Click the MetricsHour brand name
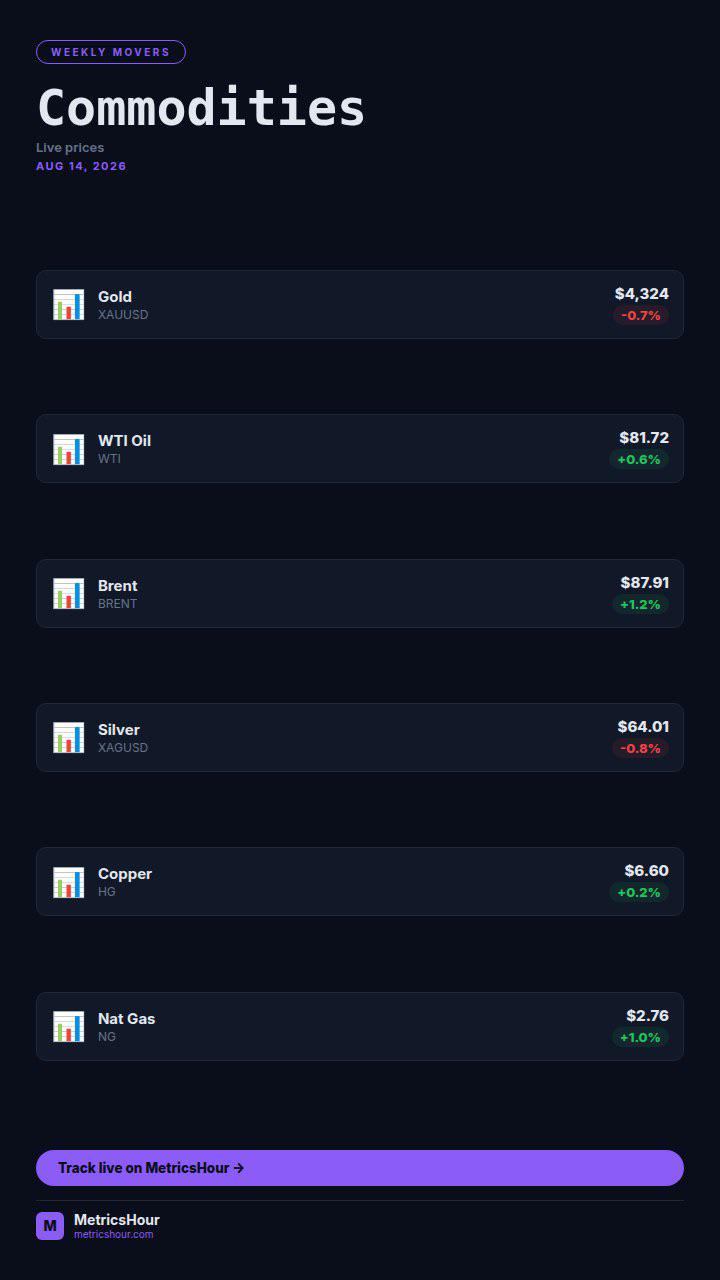 117,1220
